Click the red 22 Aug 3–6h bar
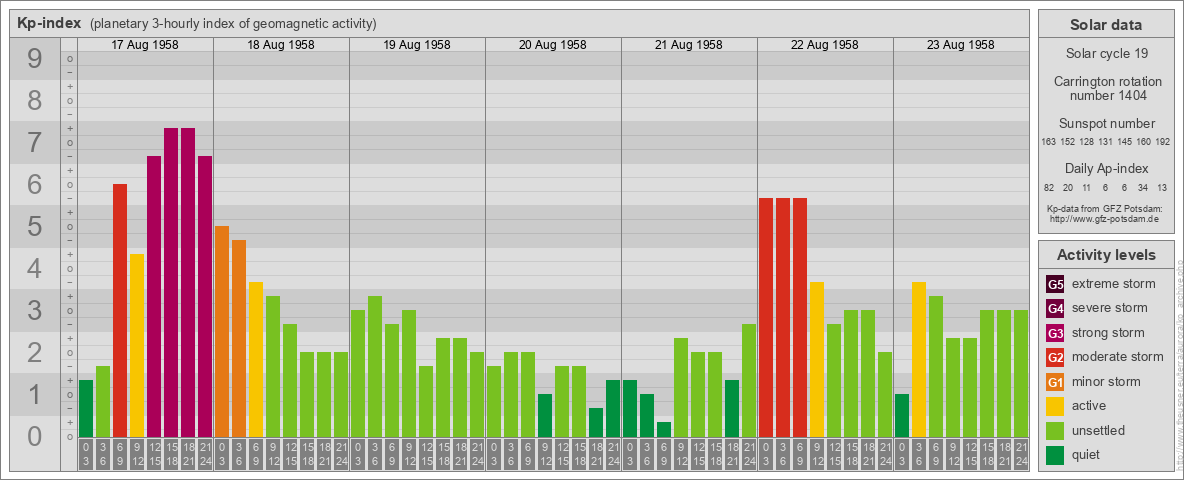The width and height of the screenshot is (1184, 480). click(782, 318)
